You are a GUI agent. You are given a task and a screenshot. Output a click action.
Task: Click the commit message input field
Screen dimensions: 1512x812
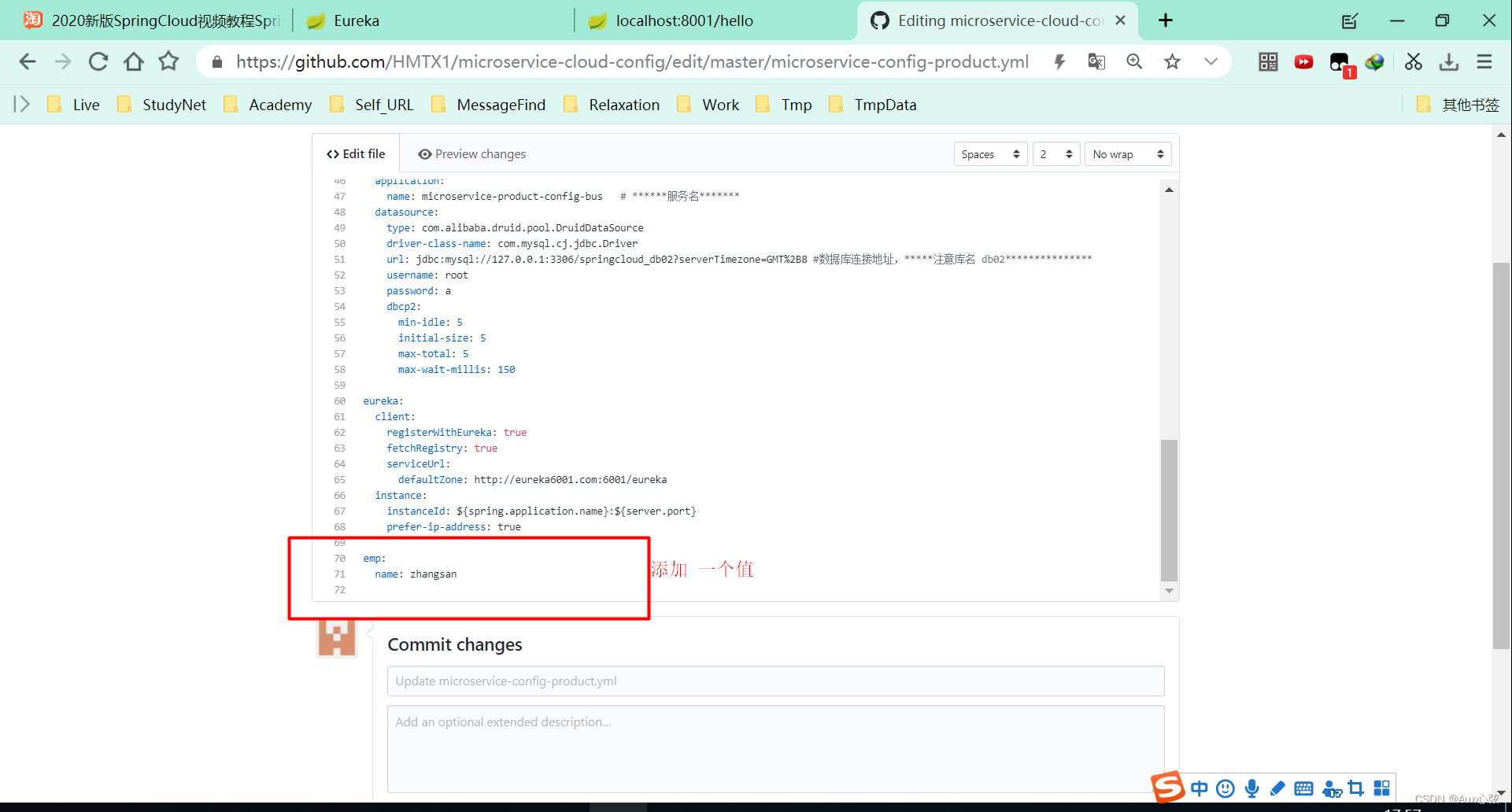pyautogui.click(x=775, y=681)
